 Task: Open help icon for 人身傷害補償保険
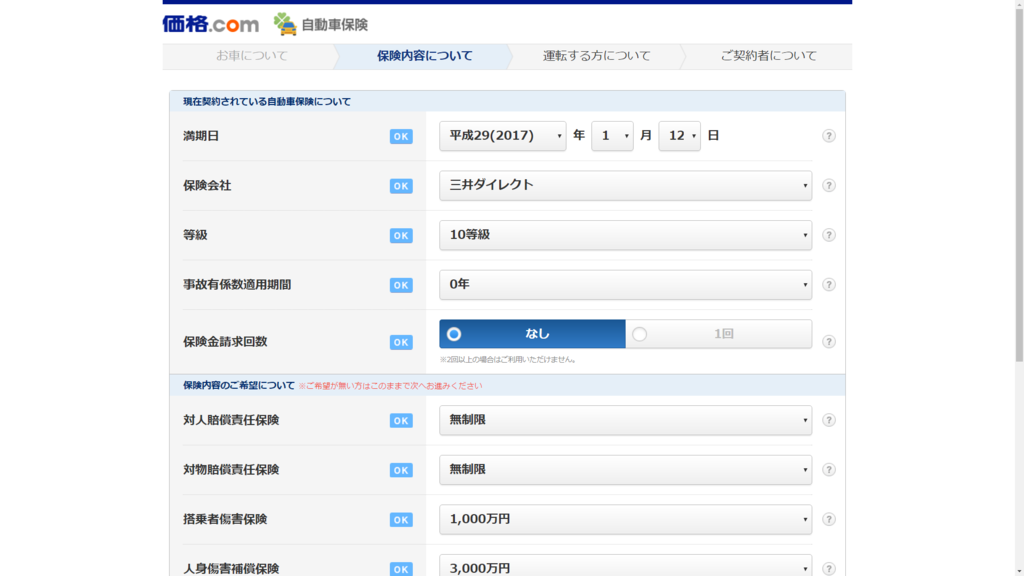(x=829, y=569)
